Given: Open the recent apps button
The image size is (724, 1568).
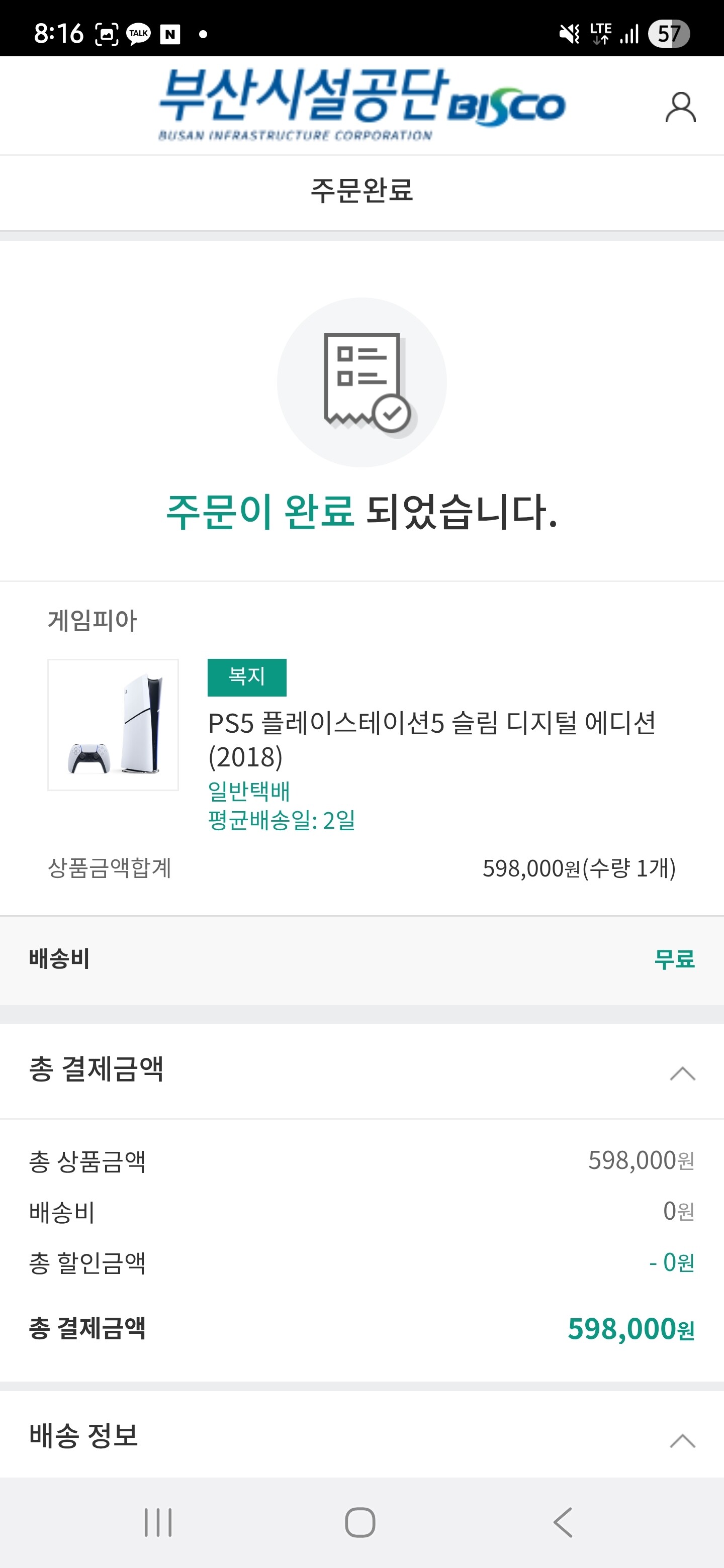Looking at the screenshot, I should coord(158,1522).
